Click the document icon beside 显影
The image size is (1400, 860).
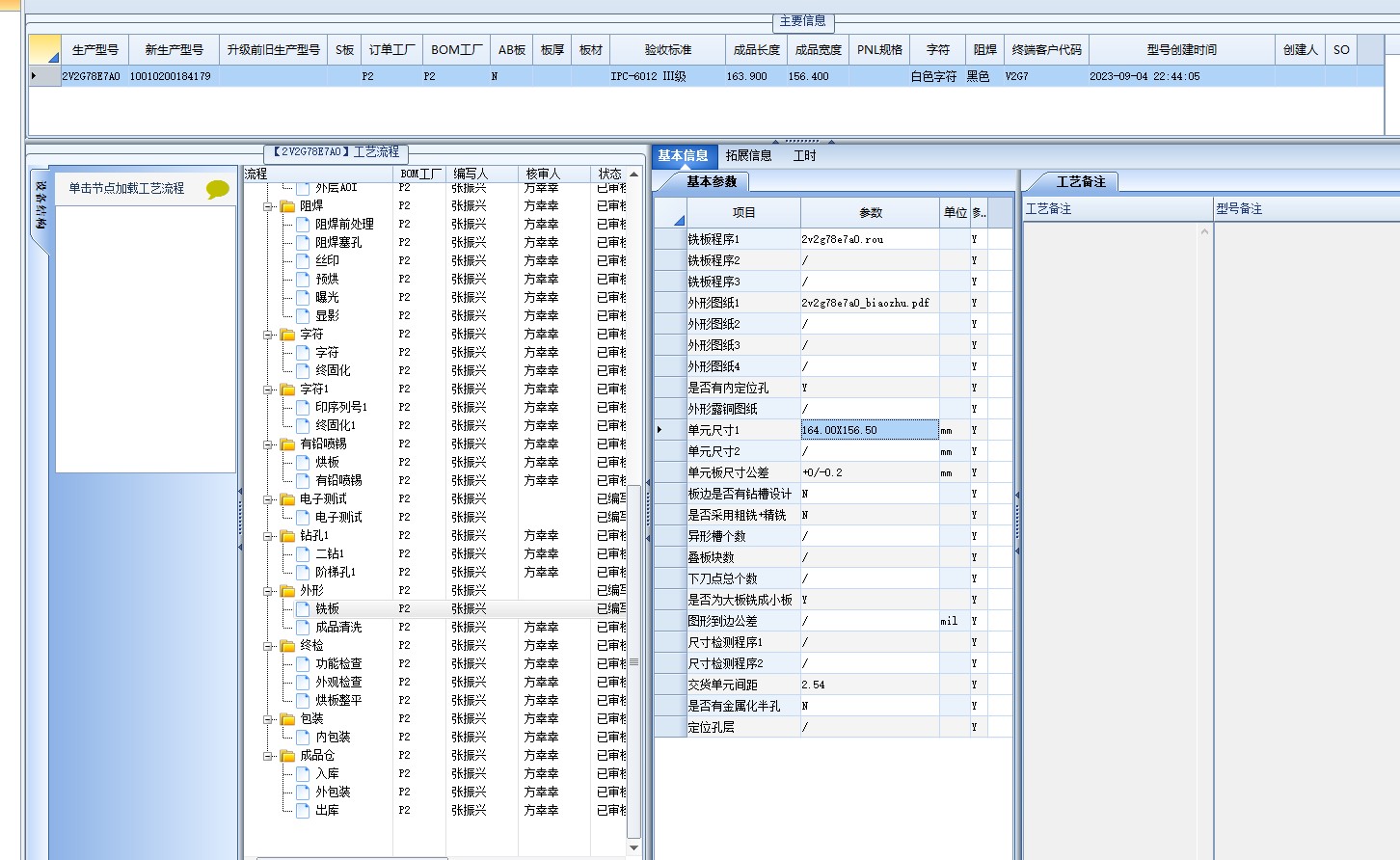(x=303, y=316)
